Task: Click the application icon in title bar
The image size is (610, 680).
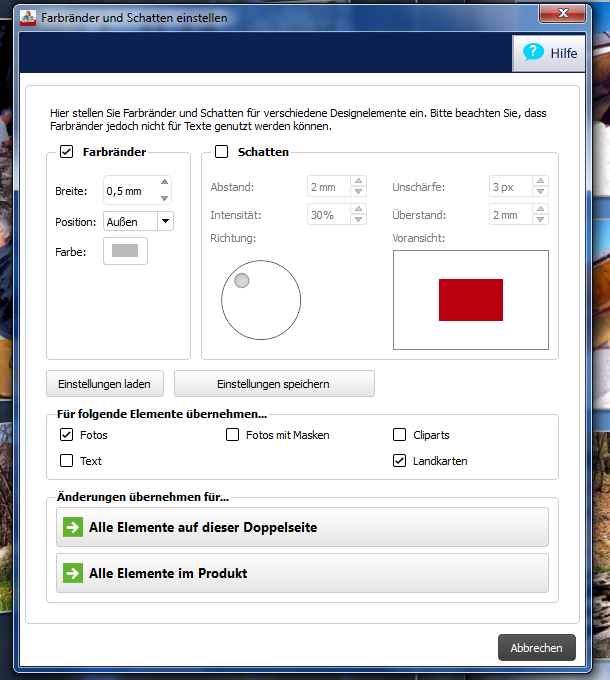Action: (29, 18)
